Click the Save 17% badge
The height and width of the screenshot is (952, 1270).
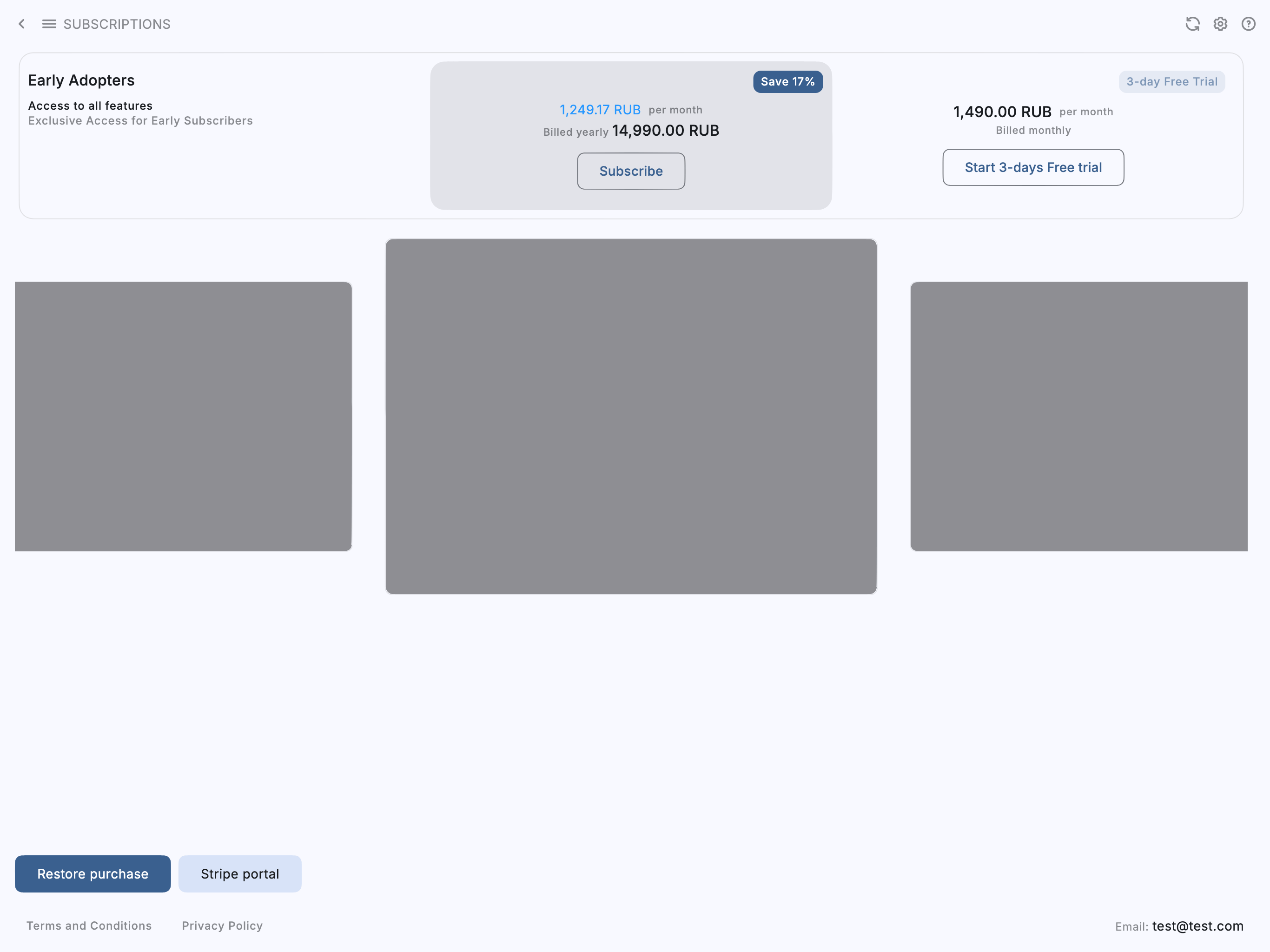coord(787,81)
